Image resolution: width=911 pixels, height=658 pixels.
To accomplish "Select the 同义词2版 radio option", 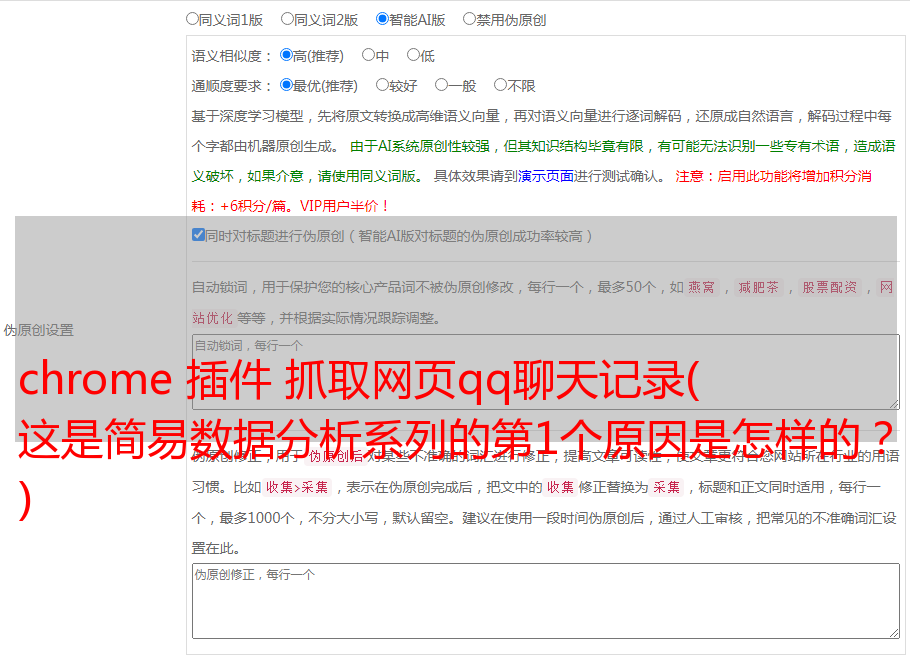I will point(287,19).
